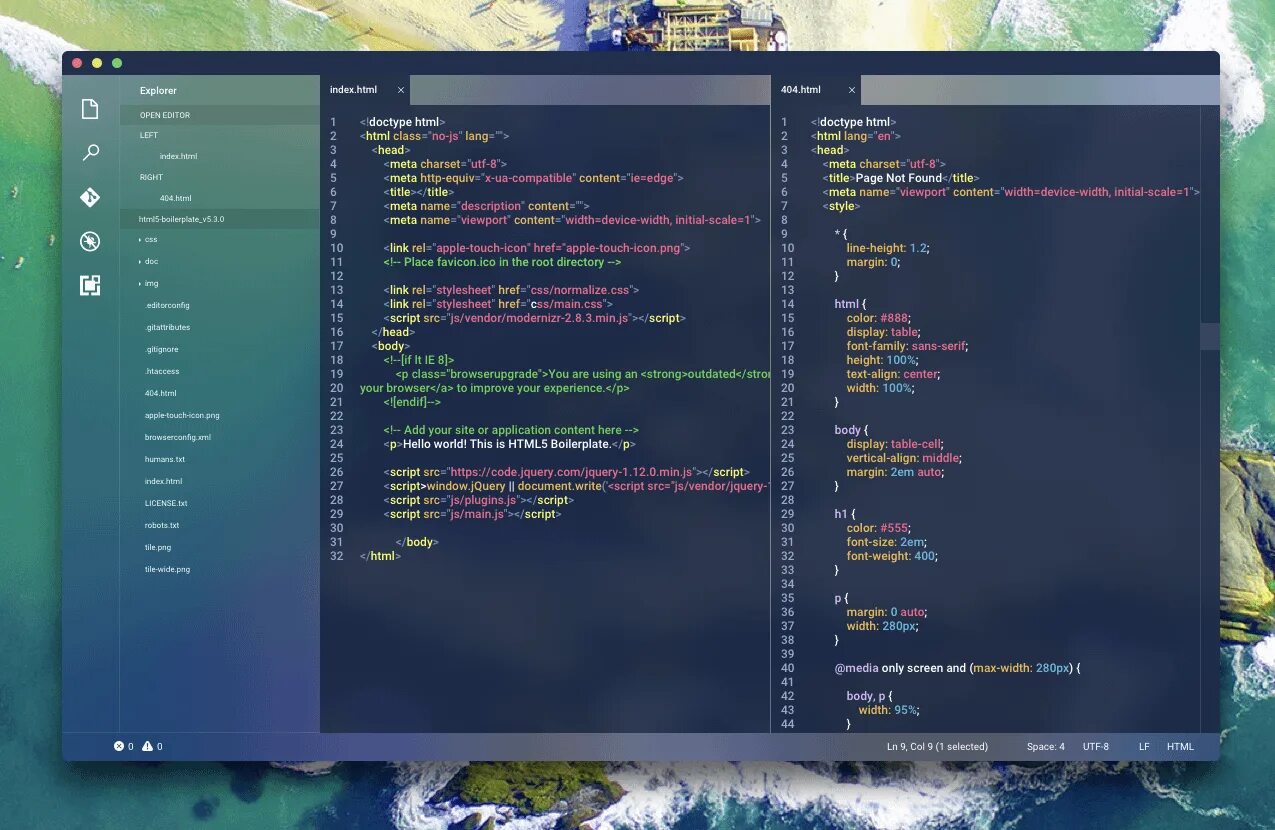
Task: Open the .gitattributes file
Action: (x=167, y=327)
